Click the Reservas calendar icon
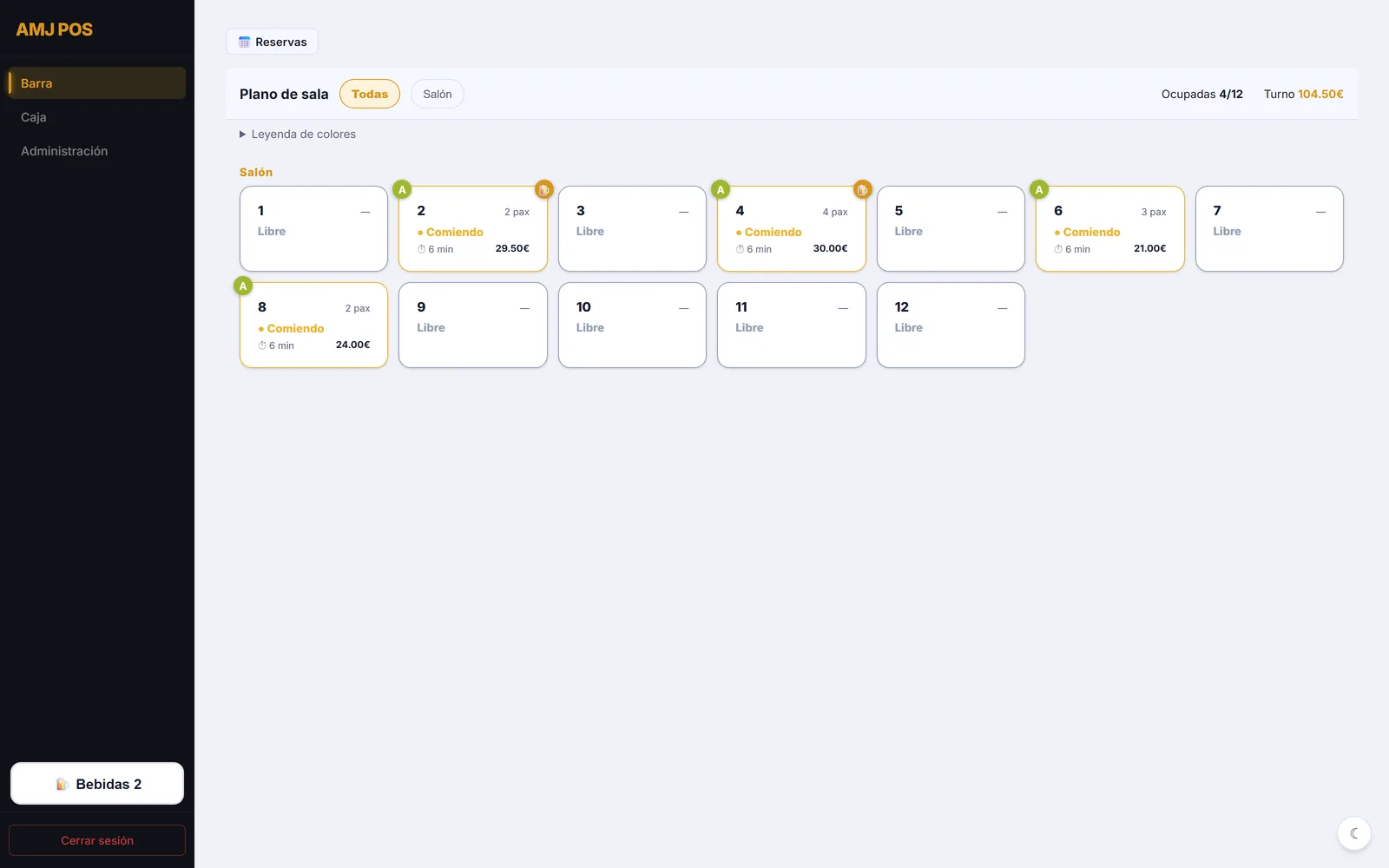 click(x=245, y=42)
